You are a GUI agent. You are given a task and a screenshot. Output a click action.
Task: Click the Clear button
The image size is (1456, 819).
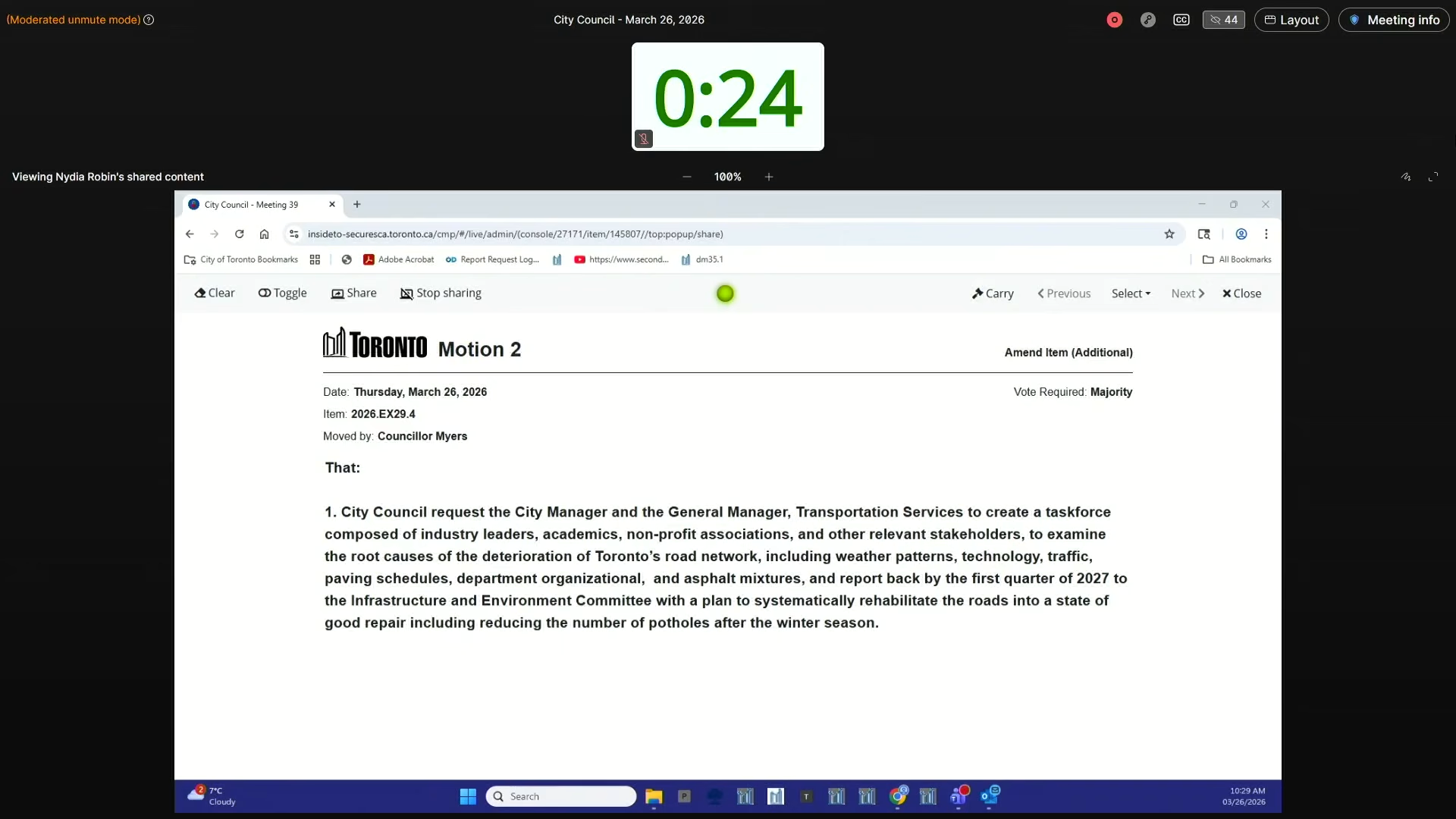215,293
